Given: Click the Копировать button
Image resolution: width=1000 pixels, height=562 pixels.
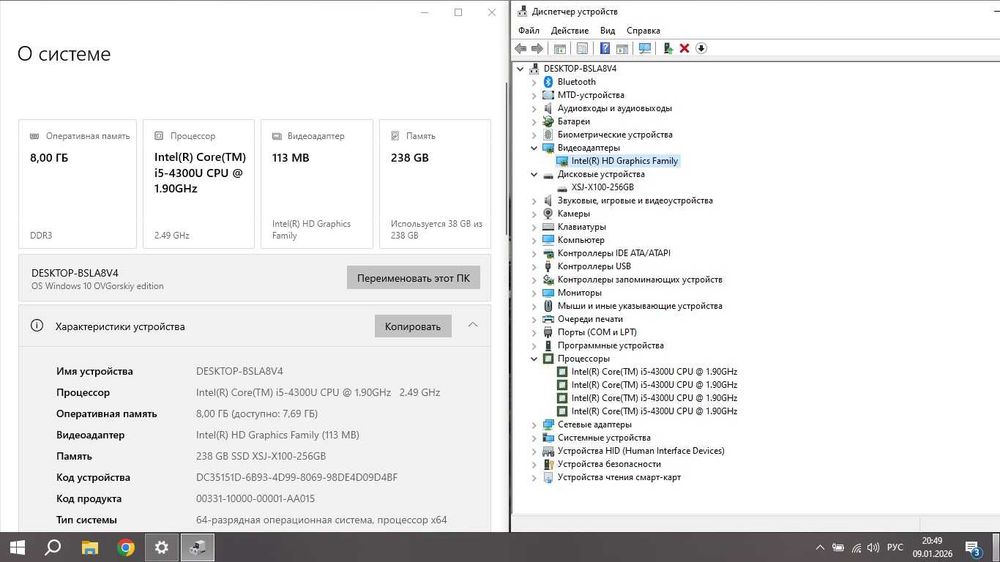Looking at the screenshot, I should click(x=413, y=326).
